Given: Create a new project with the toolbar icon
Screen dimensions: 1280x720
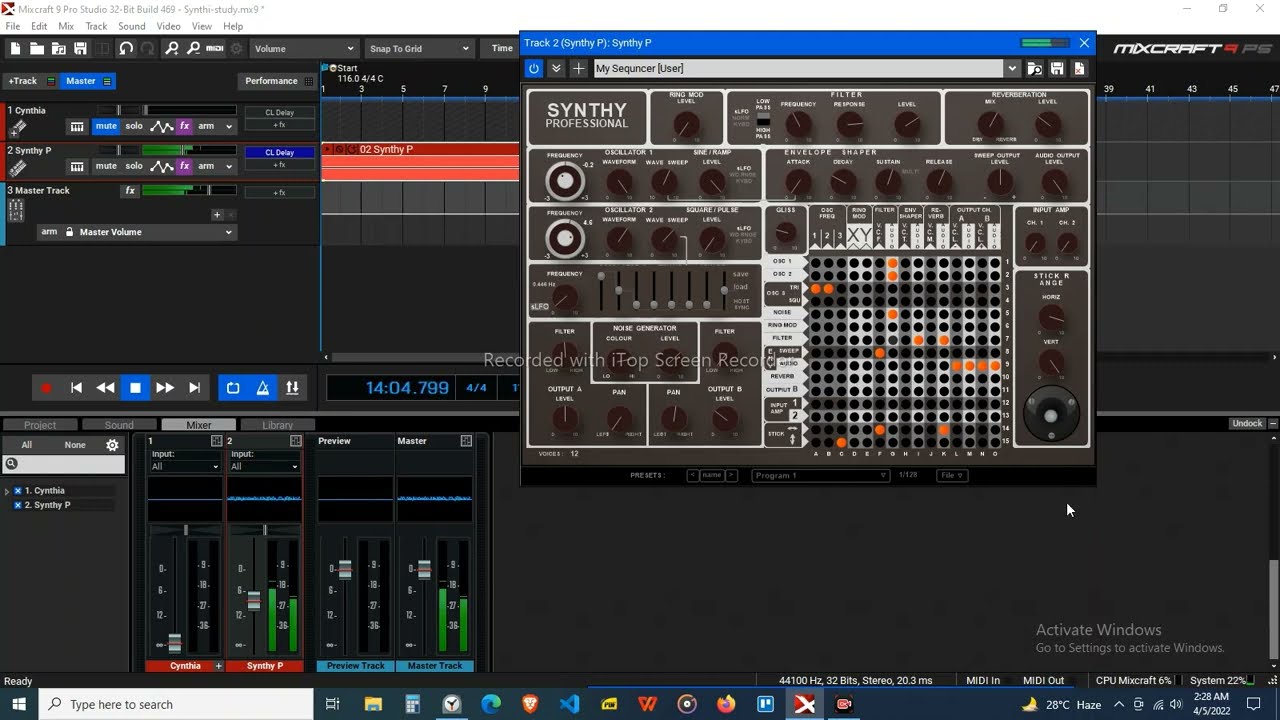Looking at the screenshot, I should pos(15,48).
